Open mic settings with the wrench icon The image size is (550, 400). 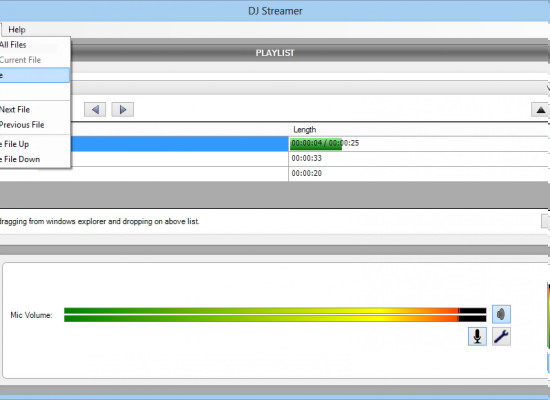(x=501, y=336)
